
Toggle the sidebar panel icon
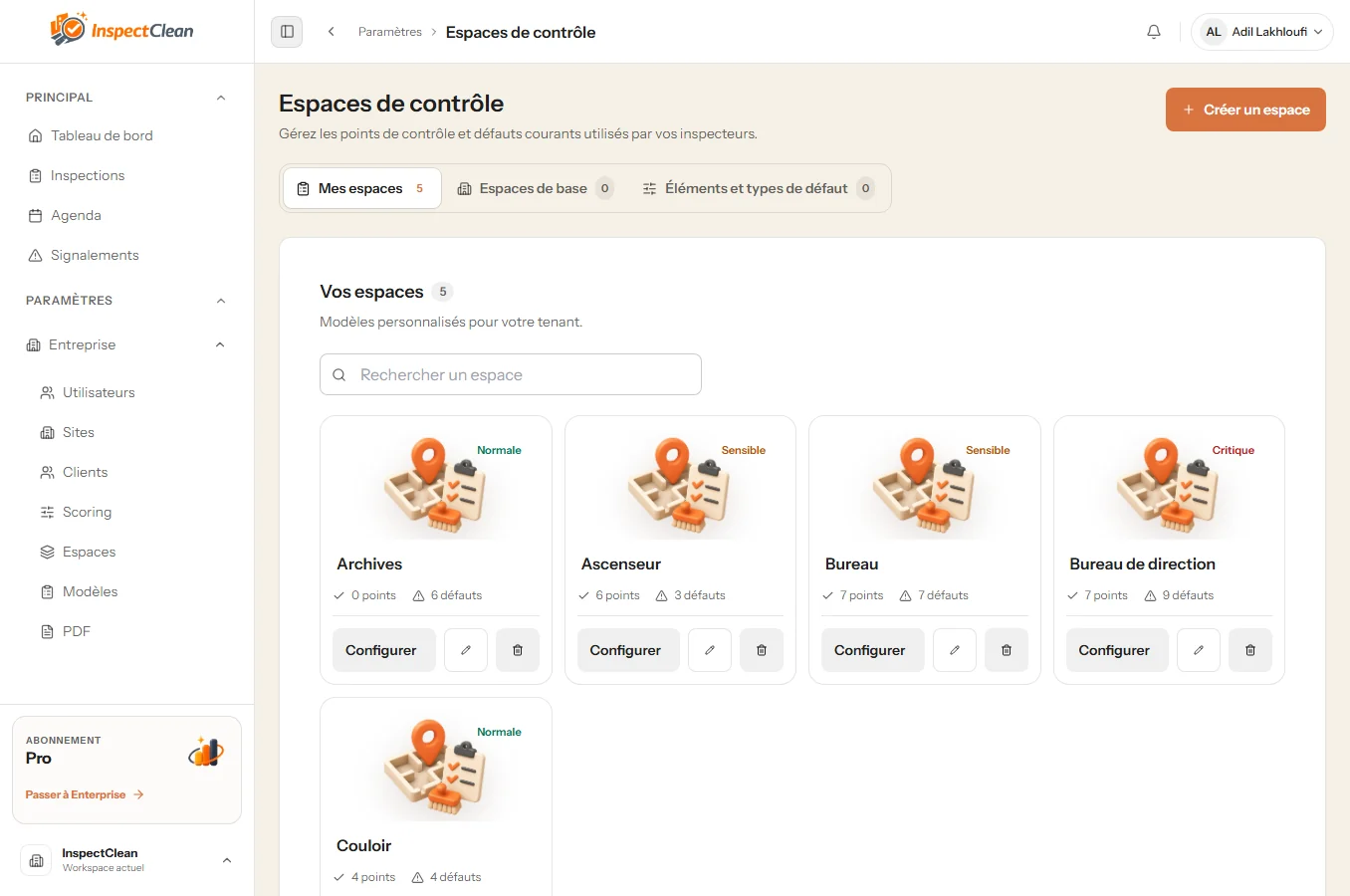[x=287, y=32]
